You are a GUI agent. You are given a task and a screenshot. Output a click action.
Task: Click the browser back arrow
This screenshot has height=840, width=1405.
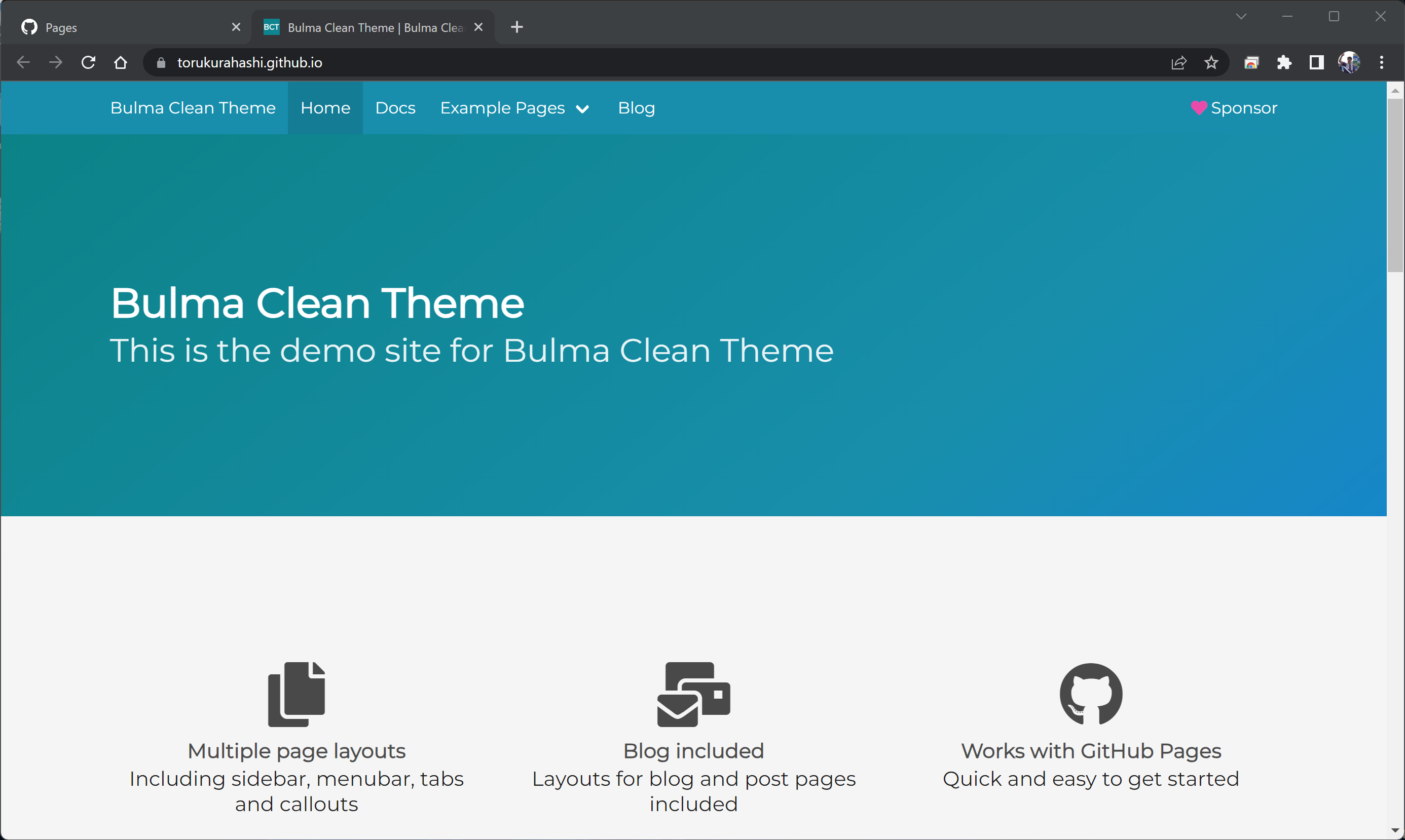[23, 62]
